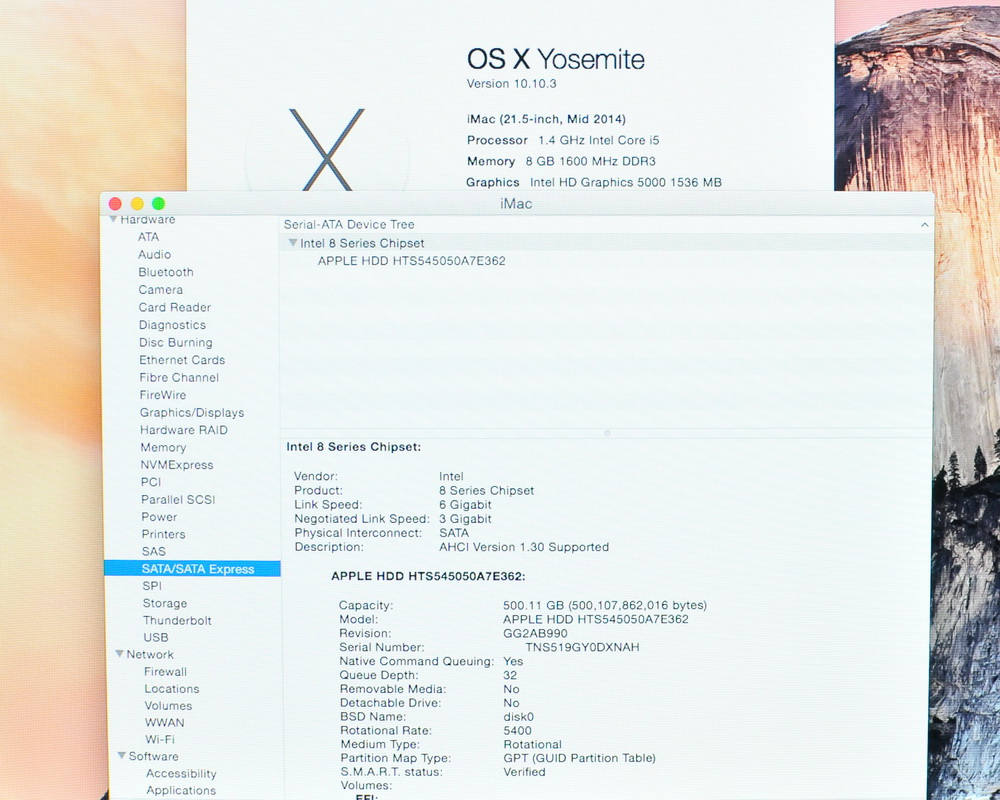
Task: Click iMac (21.5-inch, Mid 2014) text
Action: (x=546, y=119)
